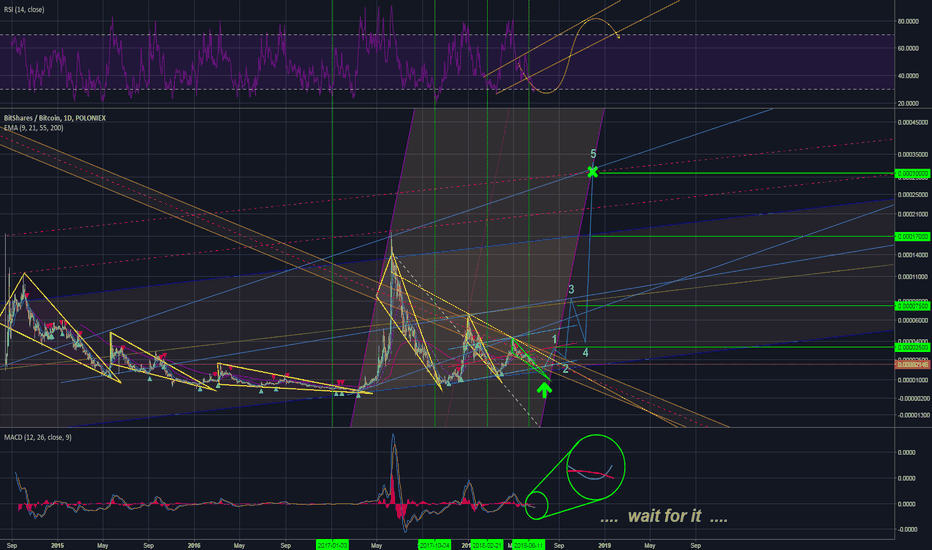This screenshot has height=550, width=932.
Task: Click the 2015 label on time axis
Action: (x=58, y=545)
